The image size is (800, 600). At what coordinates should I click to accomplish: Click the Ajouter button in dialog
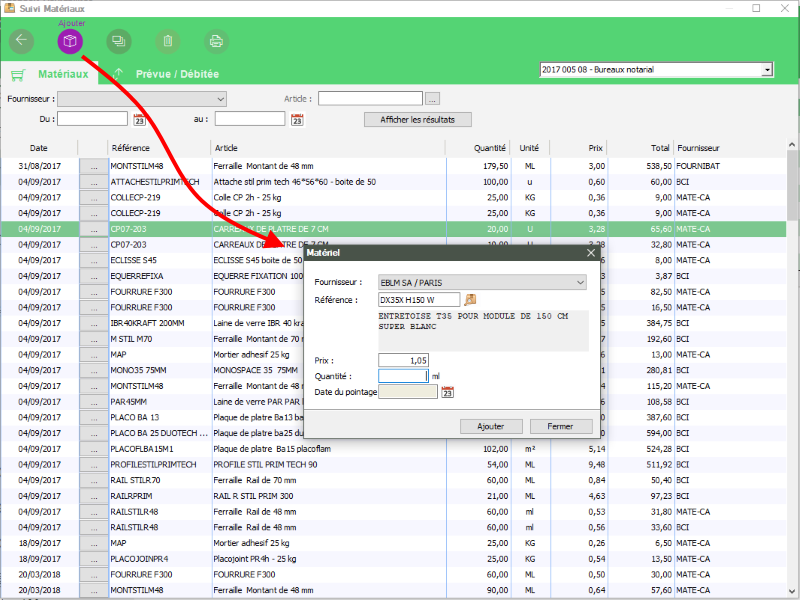coord(491,427)
